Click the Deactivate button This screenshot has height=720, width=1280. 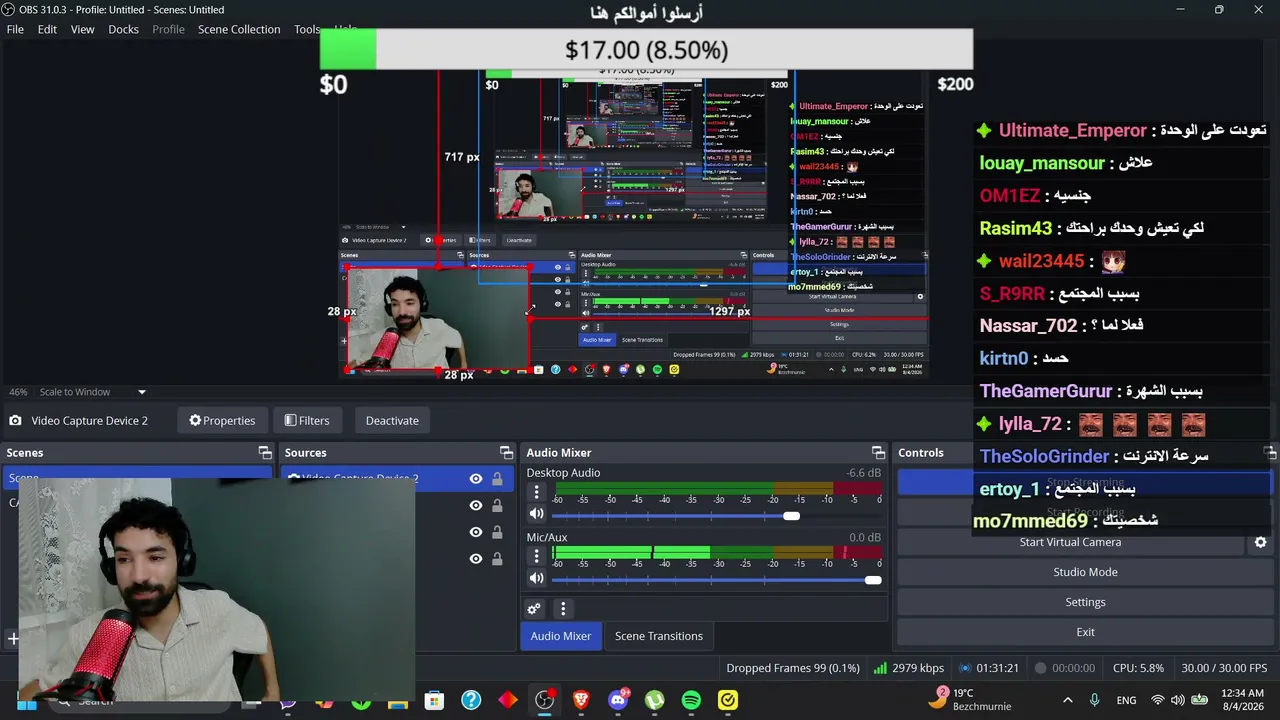[x=392, y=420]
